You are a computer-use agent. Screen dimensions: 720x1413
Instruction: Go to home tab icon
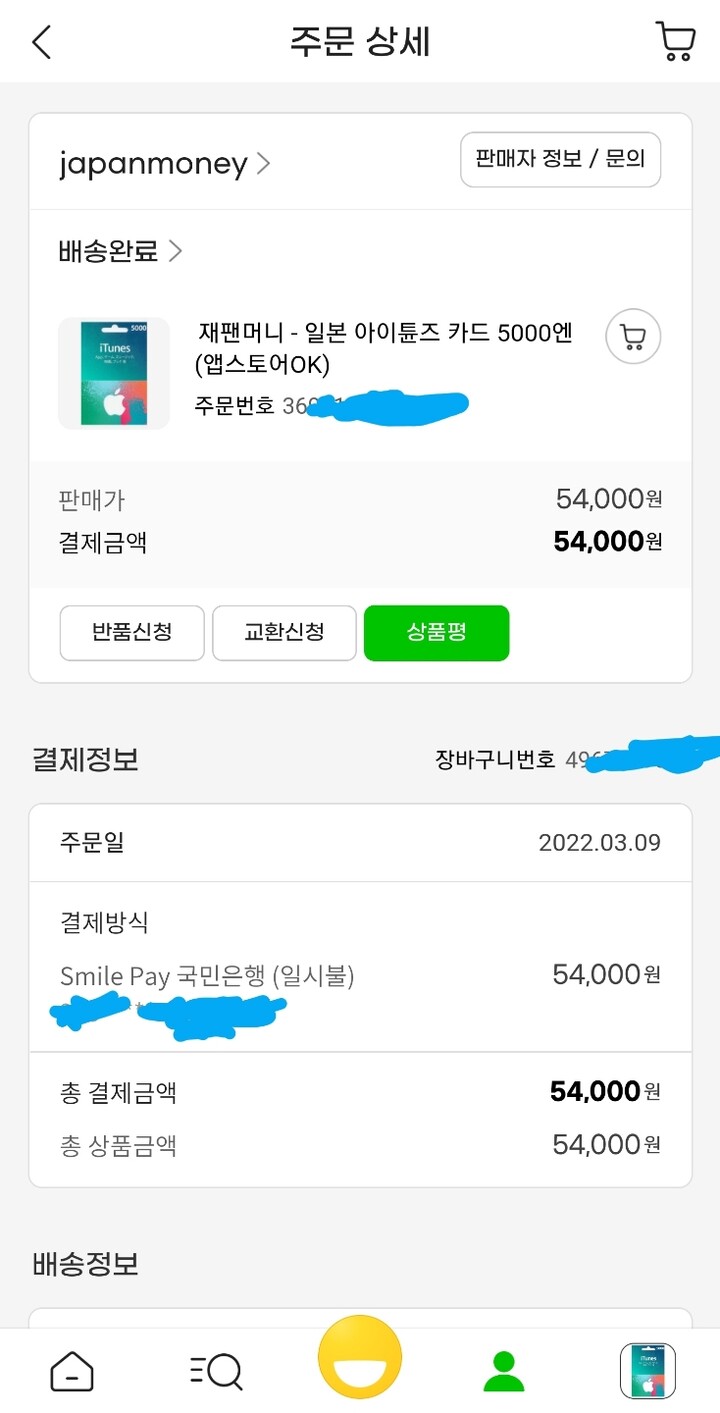click(72, 1370)
